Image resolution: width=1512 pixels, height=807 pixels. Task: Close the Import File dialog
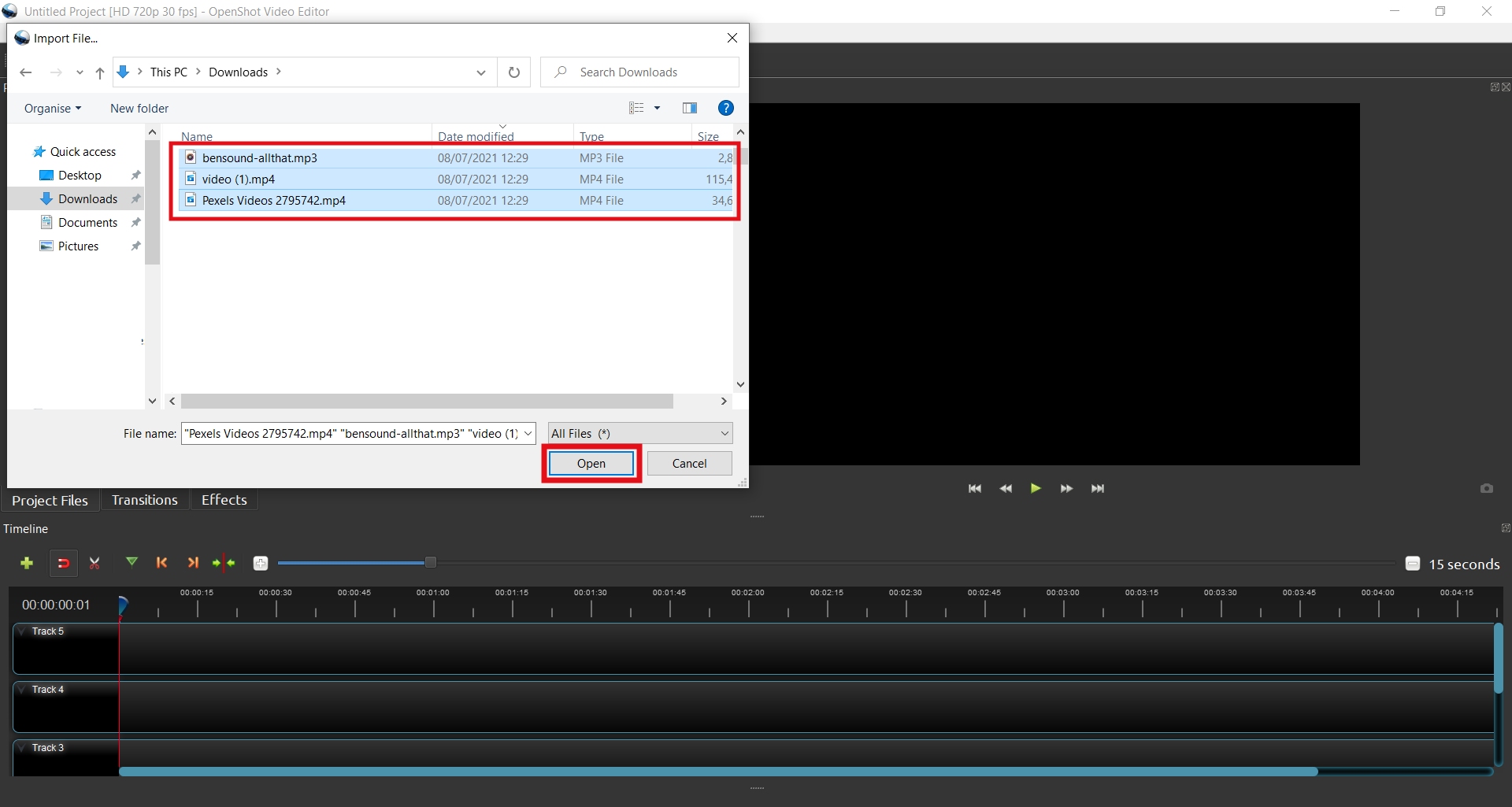click(x=732, y=38)
